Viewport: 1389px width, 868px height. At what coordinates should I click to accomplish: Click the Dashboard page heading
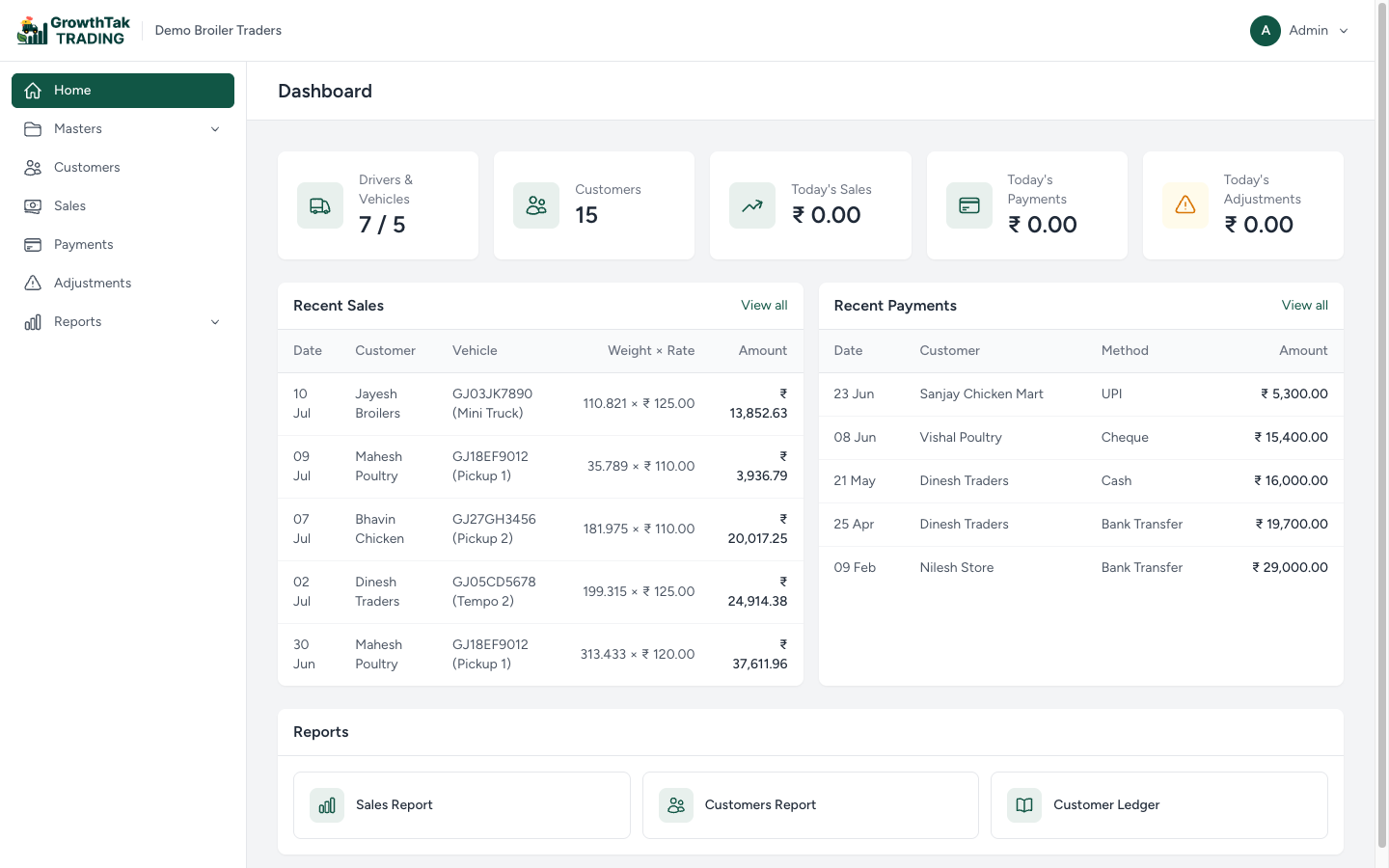click(x=325, y=92)
